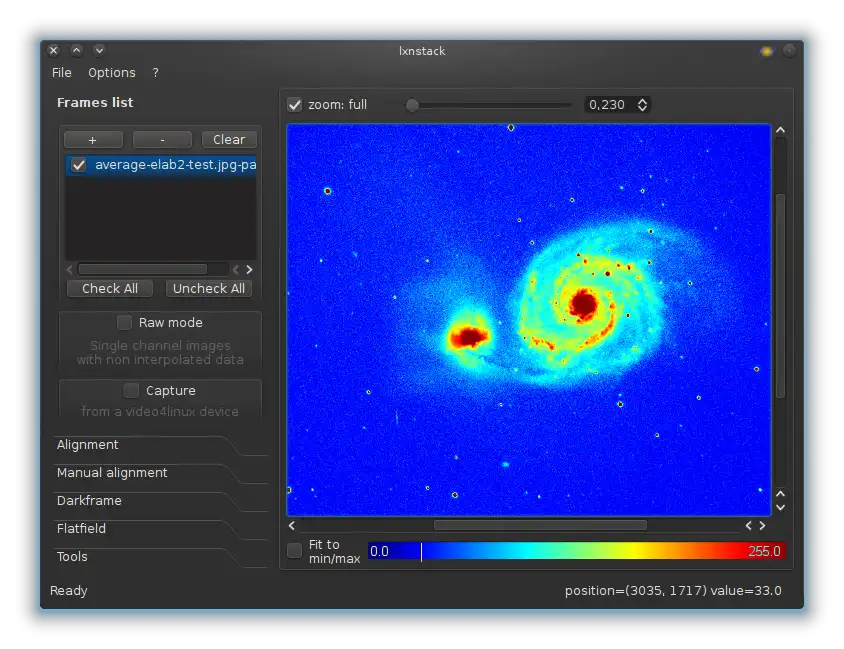Expand the Darkframe section tab
844x649 pixels.
[x=89, y=500]
